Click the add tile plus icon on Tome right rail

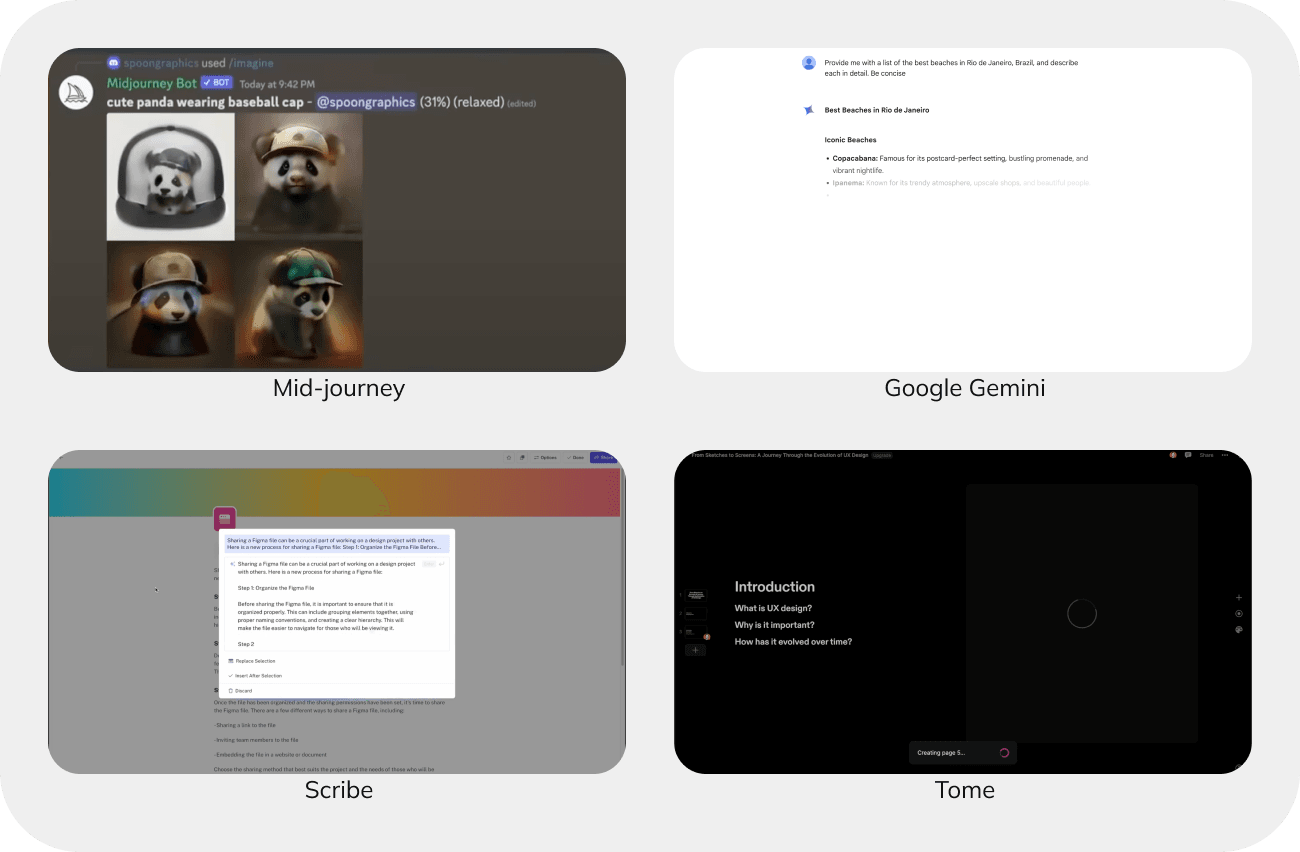tap(1239, 597)
